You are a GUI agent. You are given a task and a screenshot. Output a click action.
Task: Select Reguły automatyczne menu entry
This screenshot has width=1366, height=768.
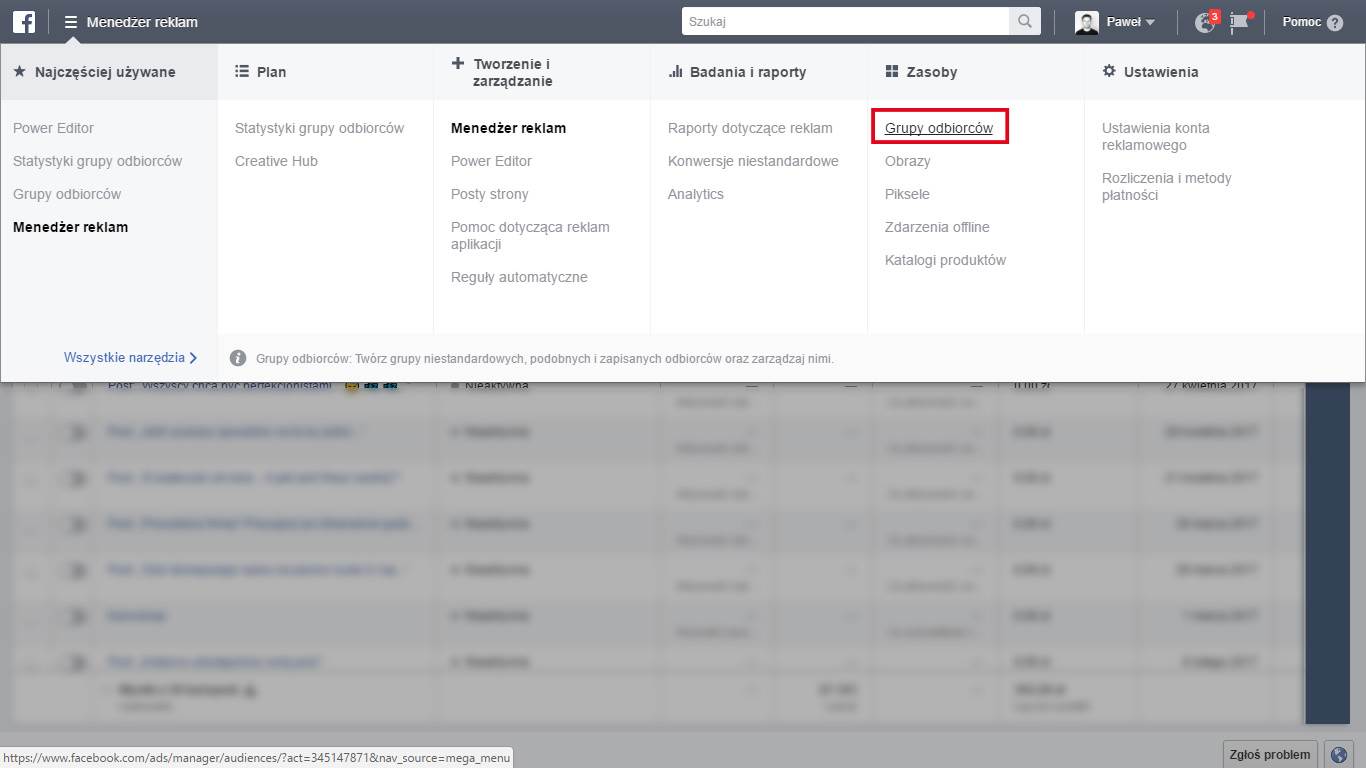[519, 277]
